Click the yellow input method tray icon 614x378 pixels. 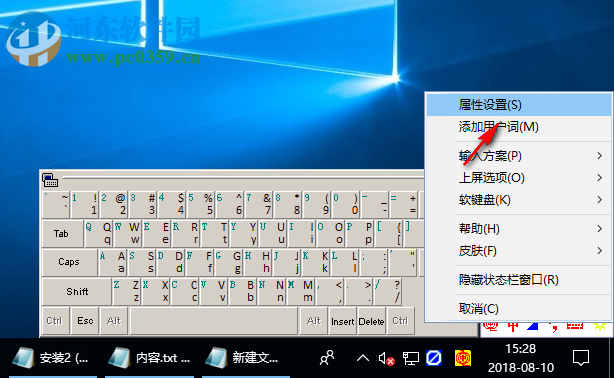462,358
